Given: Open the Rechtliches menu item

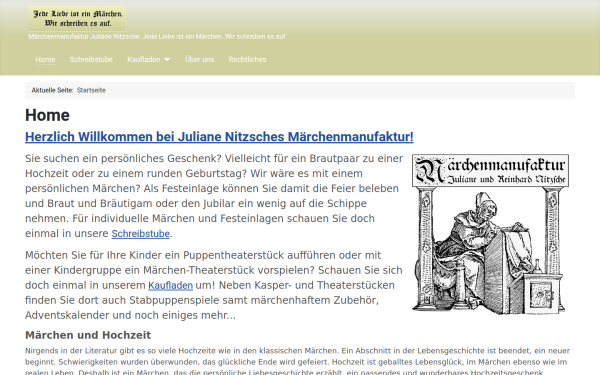Looking at the screenshot, I should point(247,59).
